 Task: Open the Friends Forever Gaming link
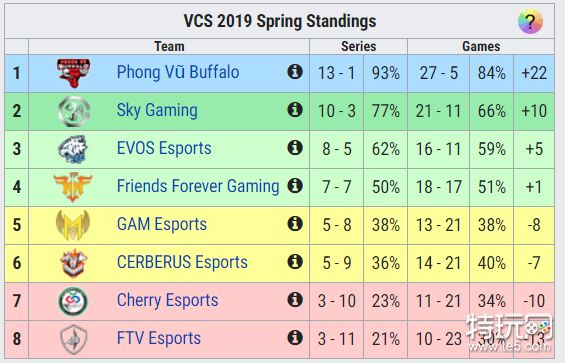198,186
